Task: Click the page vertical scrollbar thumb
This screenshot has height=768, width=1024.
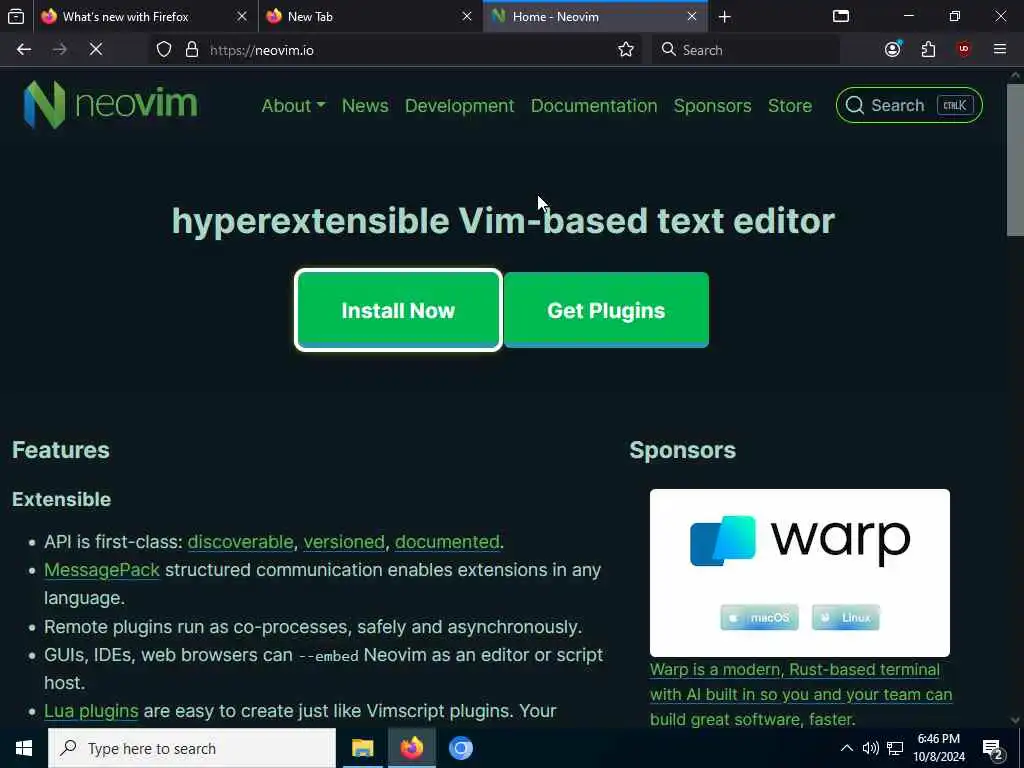Action: [x=1015, y=160]
